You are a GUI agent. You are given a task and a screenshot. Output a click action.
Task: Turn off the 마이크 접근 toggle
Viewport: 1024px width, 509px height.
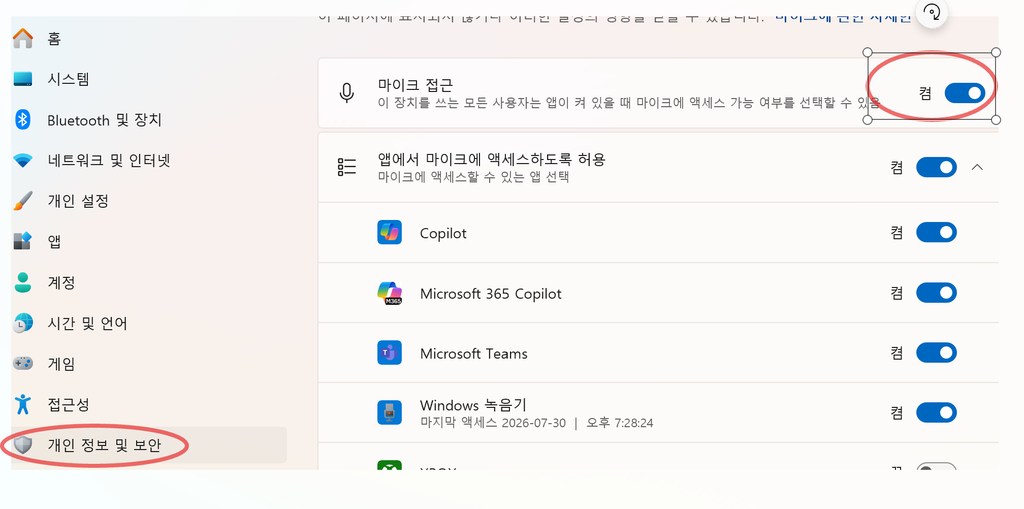[965, 93]
